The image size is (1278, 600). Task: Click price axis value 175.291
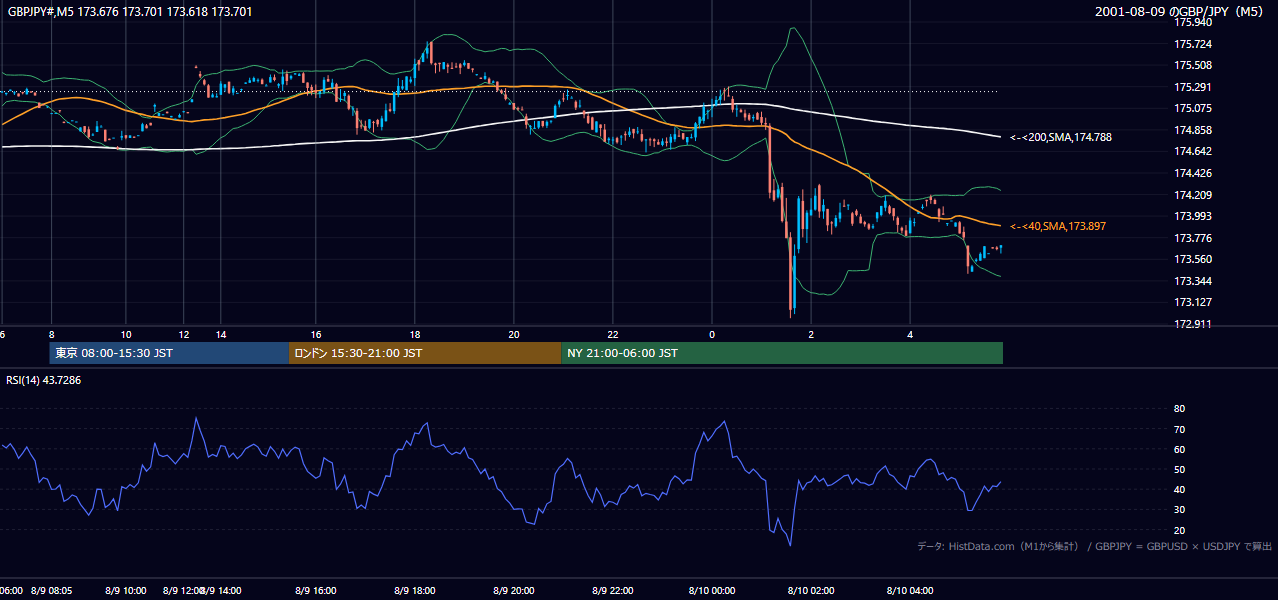(1193, 87)
